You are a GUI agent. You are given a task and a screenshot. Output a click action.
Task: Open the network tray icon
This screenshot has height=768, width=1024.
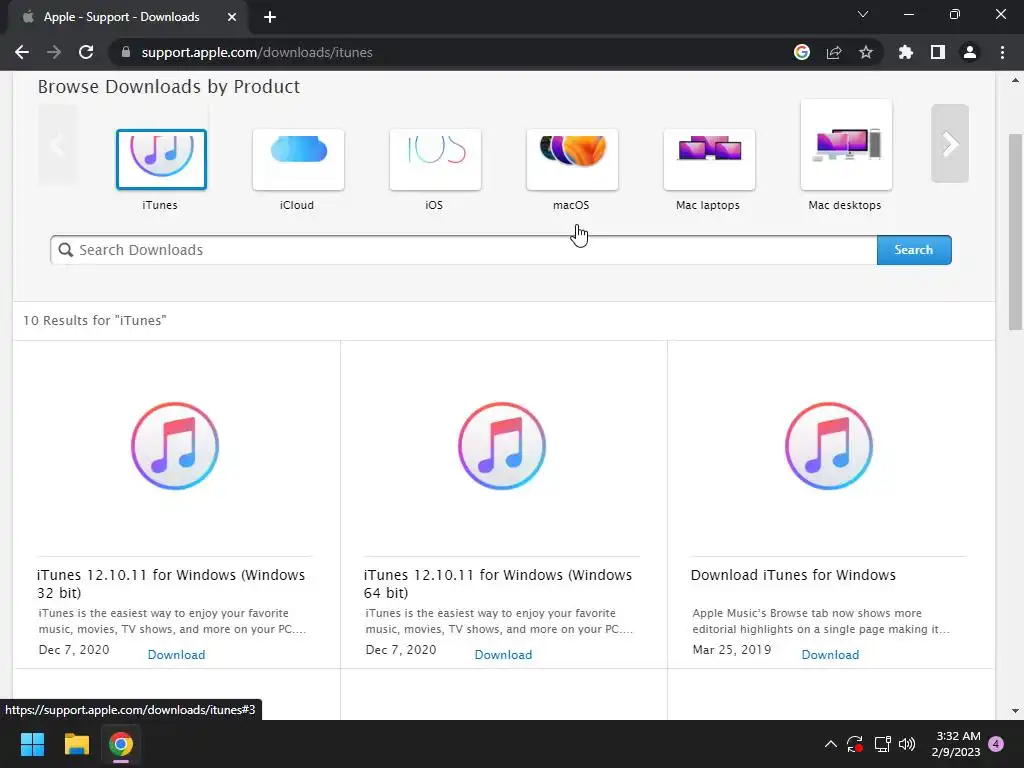pos(882,744)
